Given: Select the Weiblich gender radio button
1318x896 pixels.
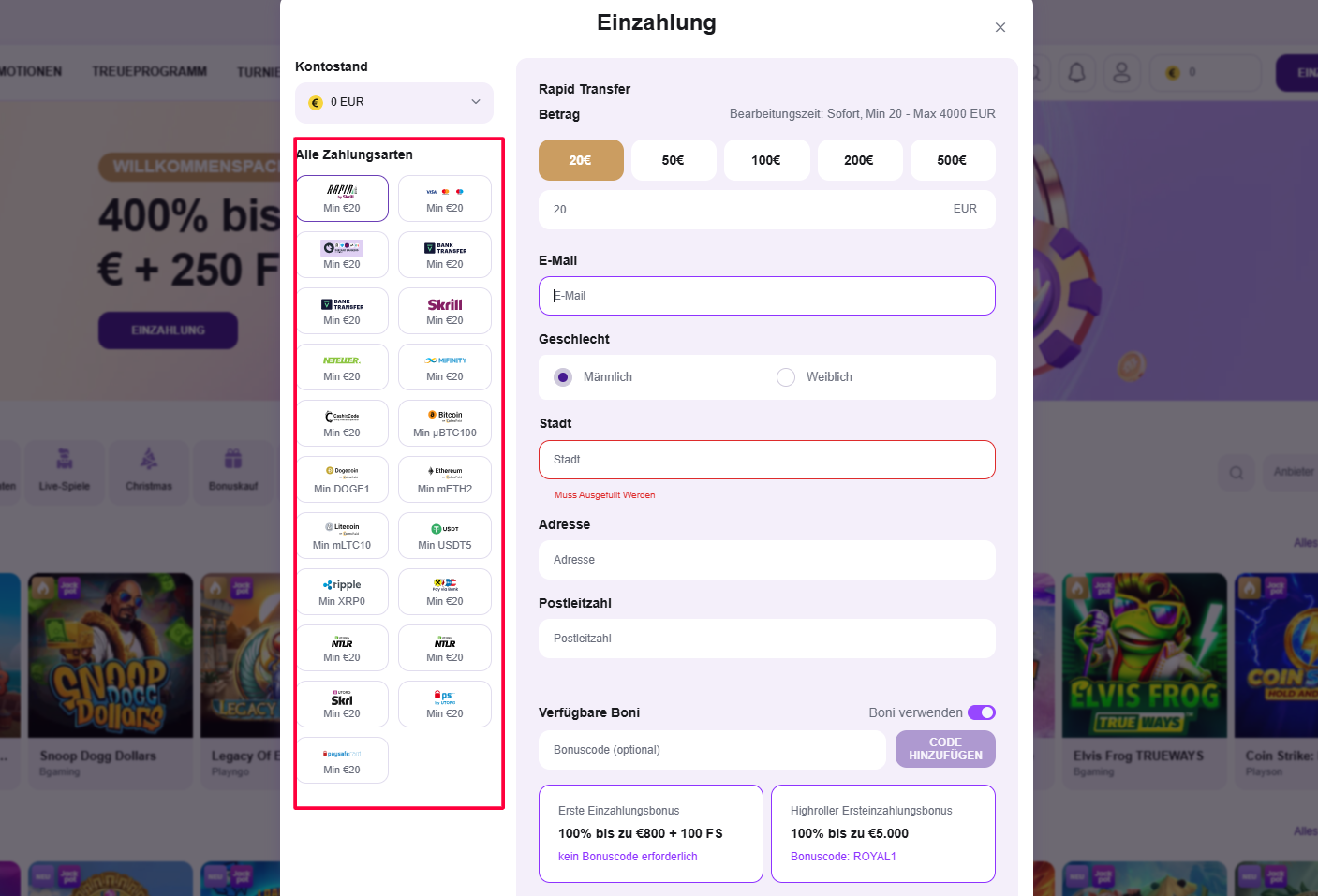Looking at the screenshot, I should [x=786, y=376].
